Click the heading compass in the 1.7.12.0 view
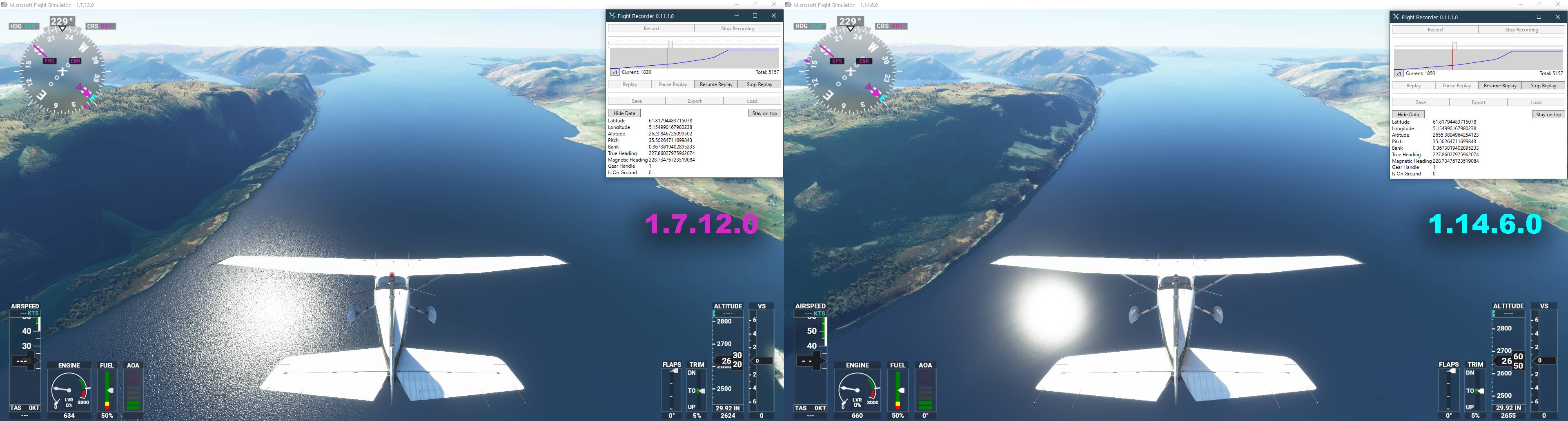Viewport: 1568px width, 421px height. 62,73
